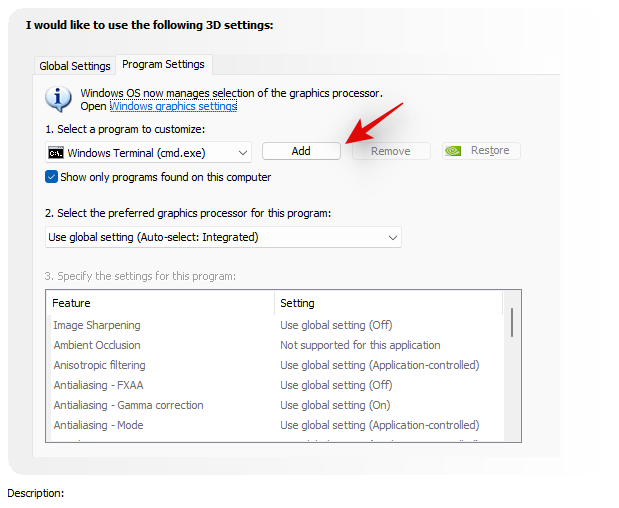
Task: Click the Windows Terminal cmd icon
Action: click(x=56, y=152)
